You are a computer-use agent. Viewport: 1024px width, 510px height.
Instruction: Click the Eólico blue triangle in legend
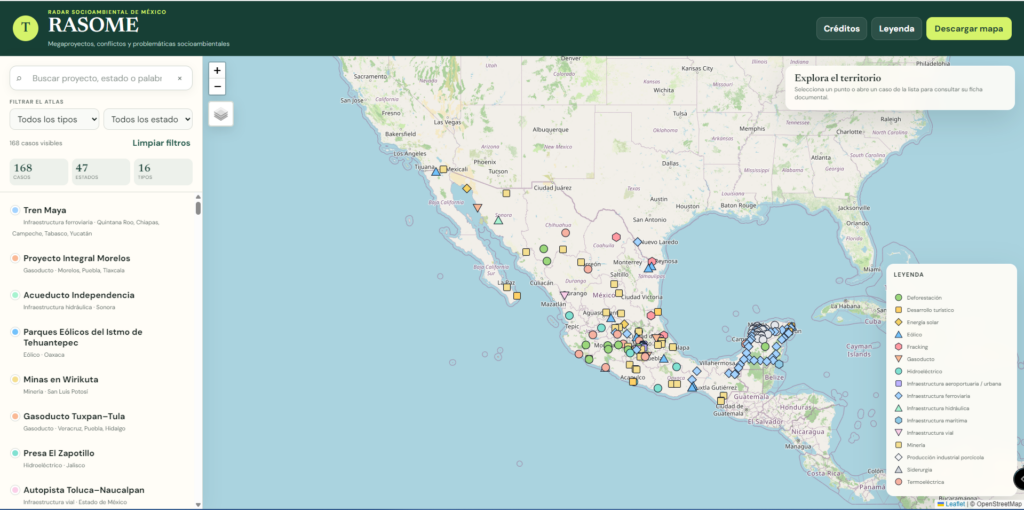pos(899,334)
